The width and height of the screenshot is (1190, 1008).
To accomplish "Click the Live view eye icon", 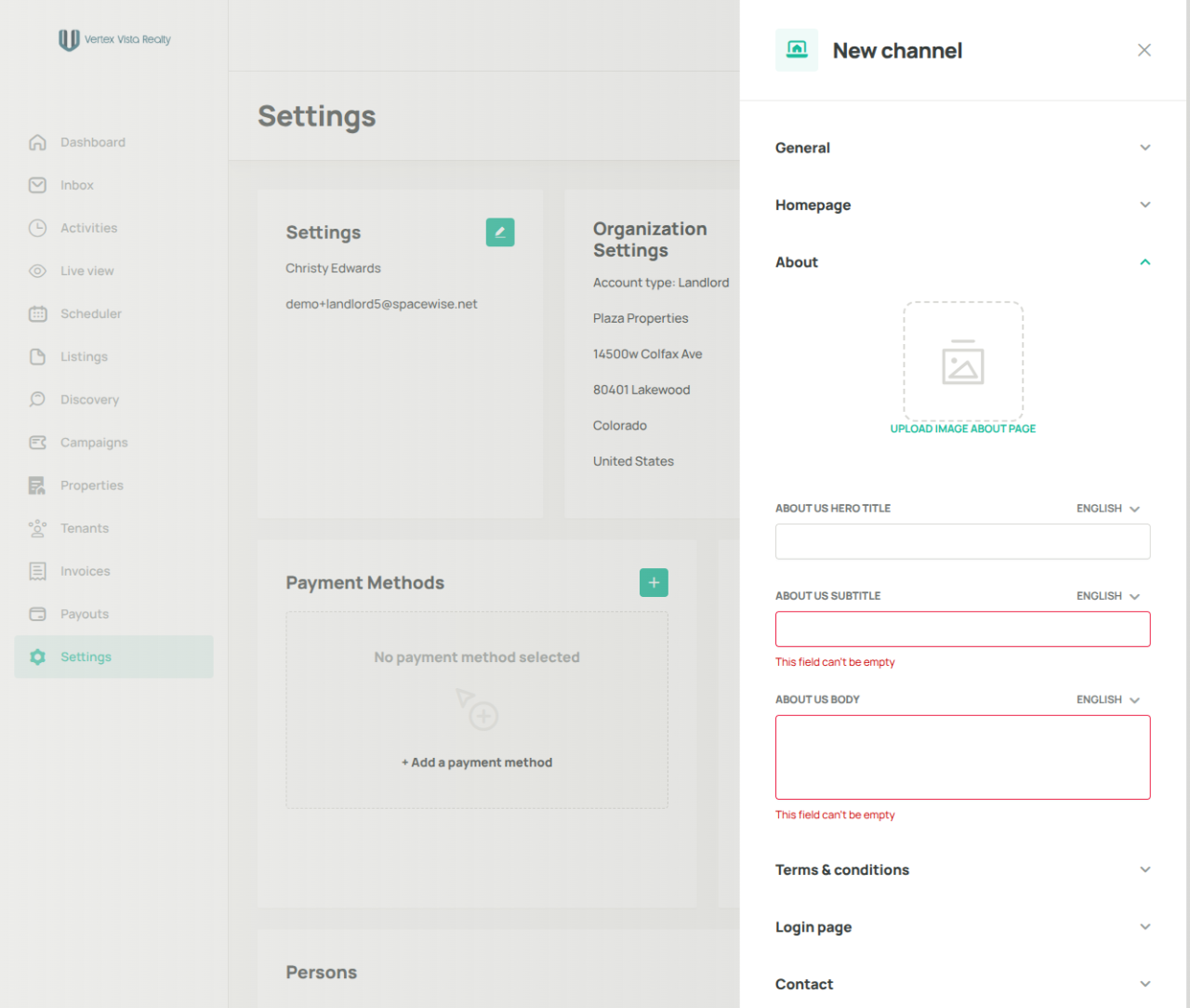I will click(x=37, y=271).
